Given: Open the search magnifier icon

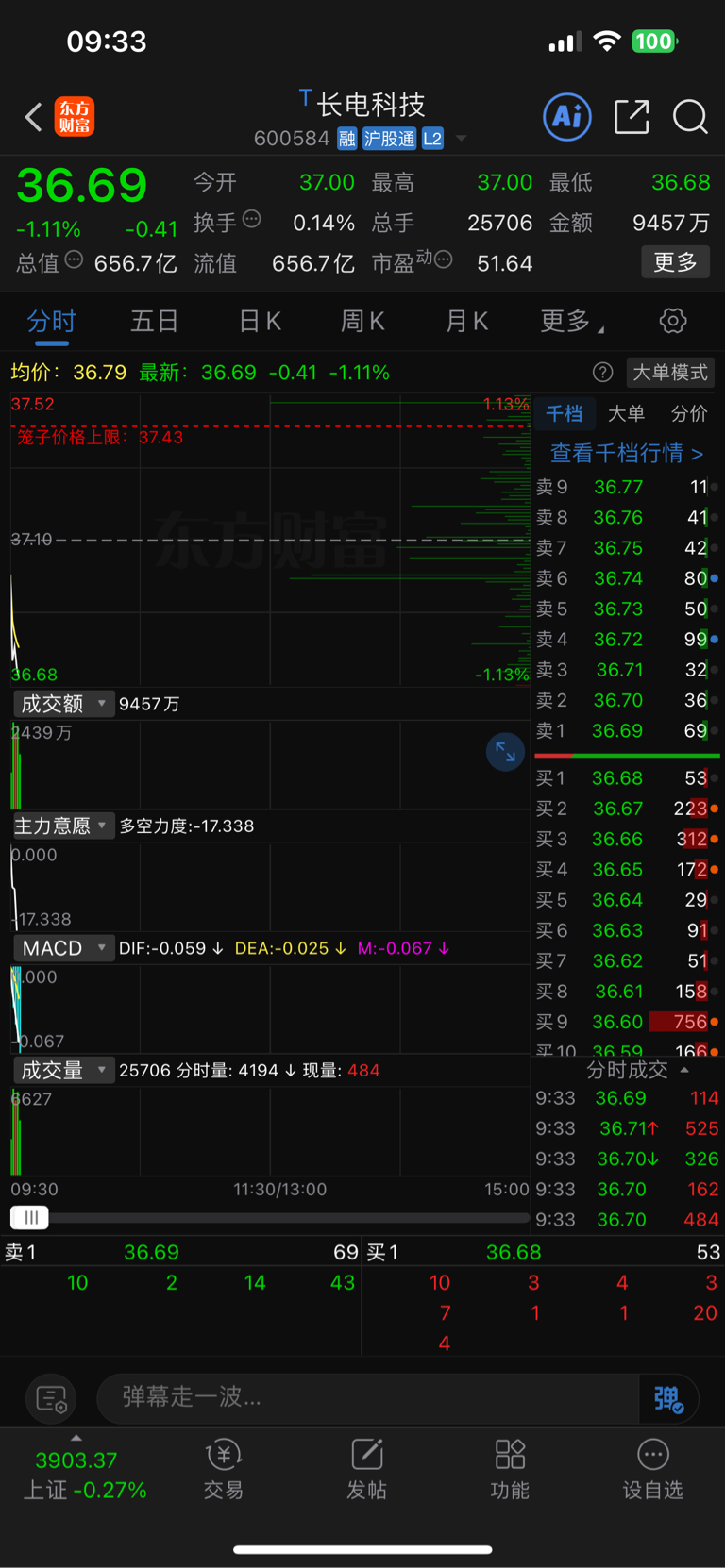Looking at the screenshot, I should (690, 117).
